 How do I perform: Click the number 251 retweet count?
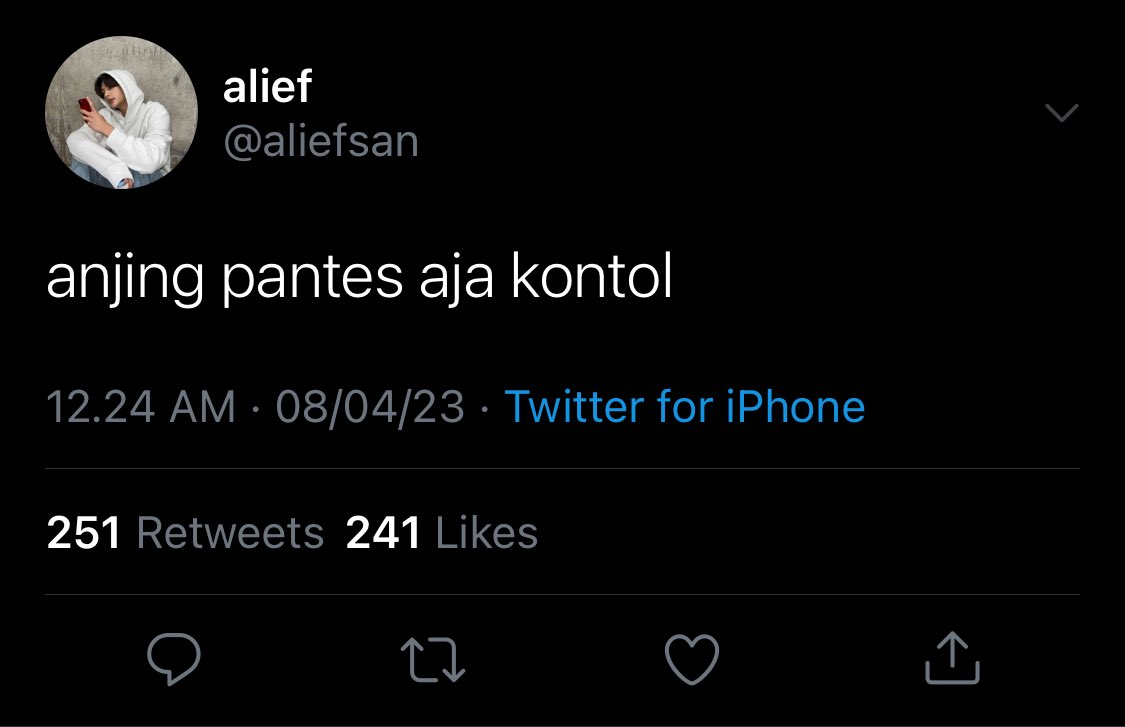pyautogui.click(x=84, y=533)
